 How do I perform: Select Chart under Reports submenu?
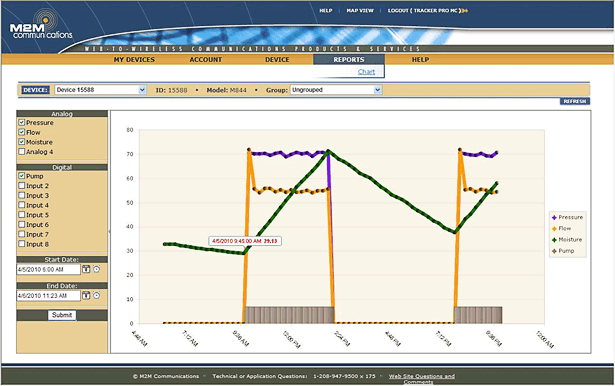(366, 72)
